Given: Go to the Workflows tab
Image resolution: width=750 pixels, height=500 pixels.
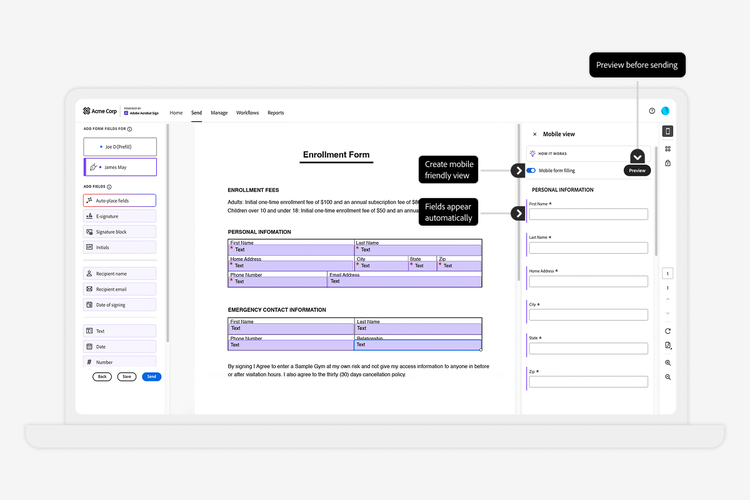Looking at the screenshot, I should (x=247, y=113).
